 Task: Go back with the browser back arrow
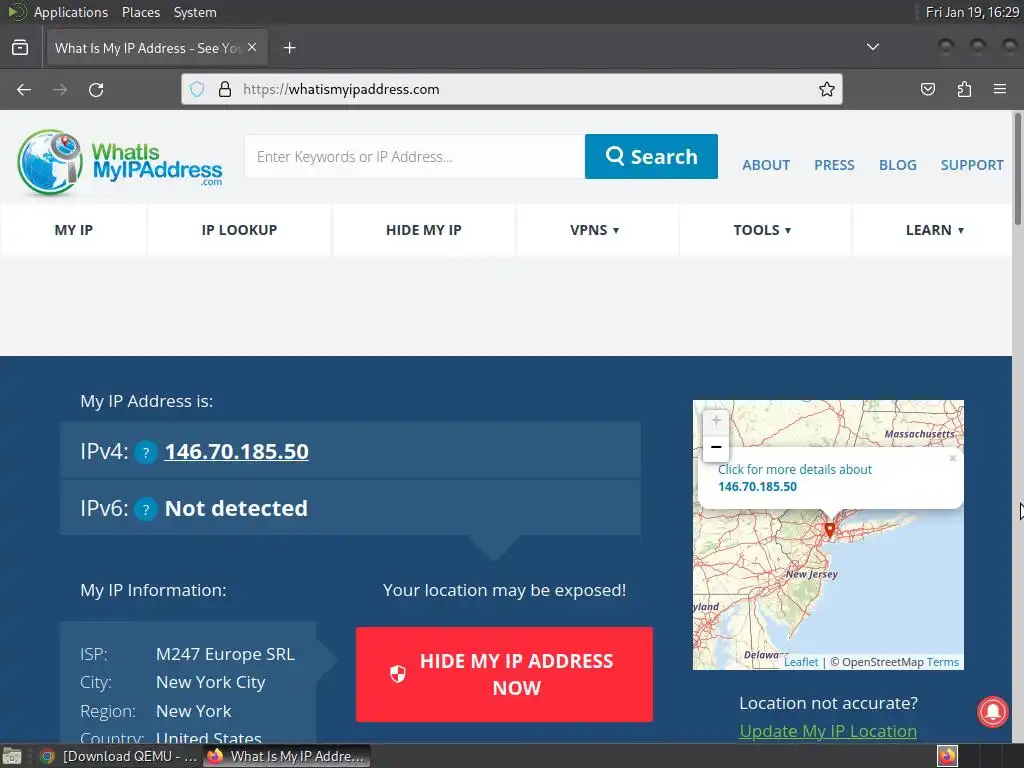[x=24, y=89]
